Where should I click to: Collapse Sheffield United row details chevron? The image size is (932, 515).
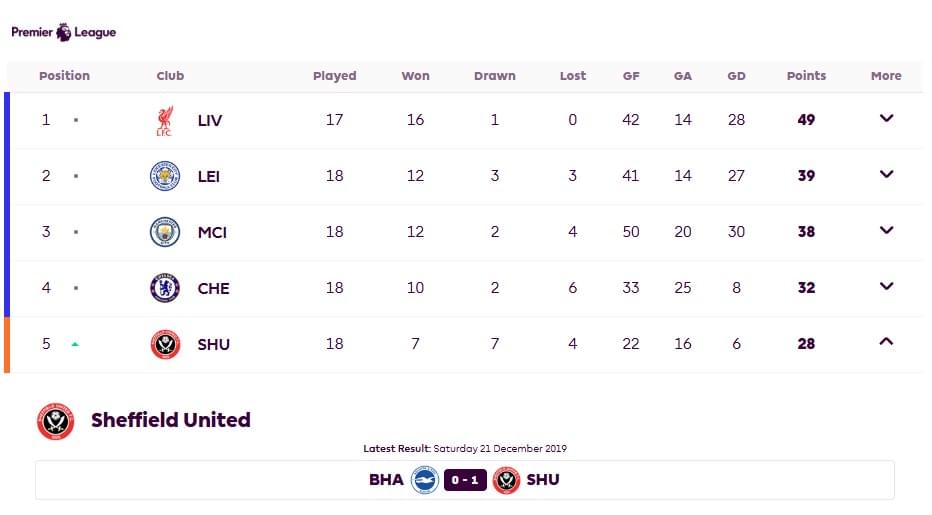pos(886,341)
